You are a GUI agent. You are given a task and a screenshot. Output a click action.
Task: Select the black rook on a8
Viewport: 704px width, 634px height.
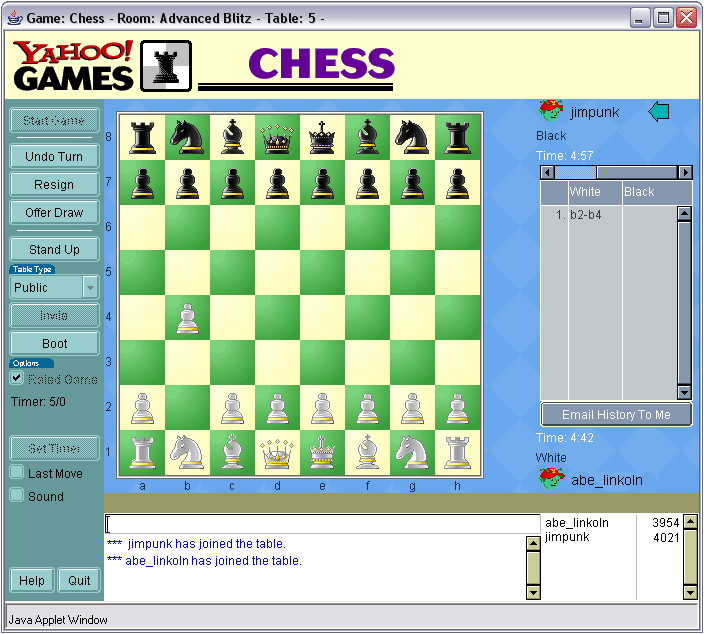point(142,137)
